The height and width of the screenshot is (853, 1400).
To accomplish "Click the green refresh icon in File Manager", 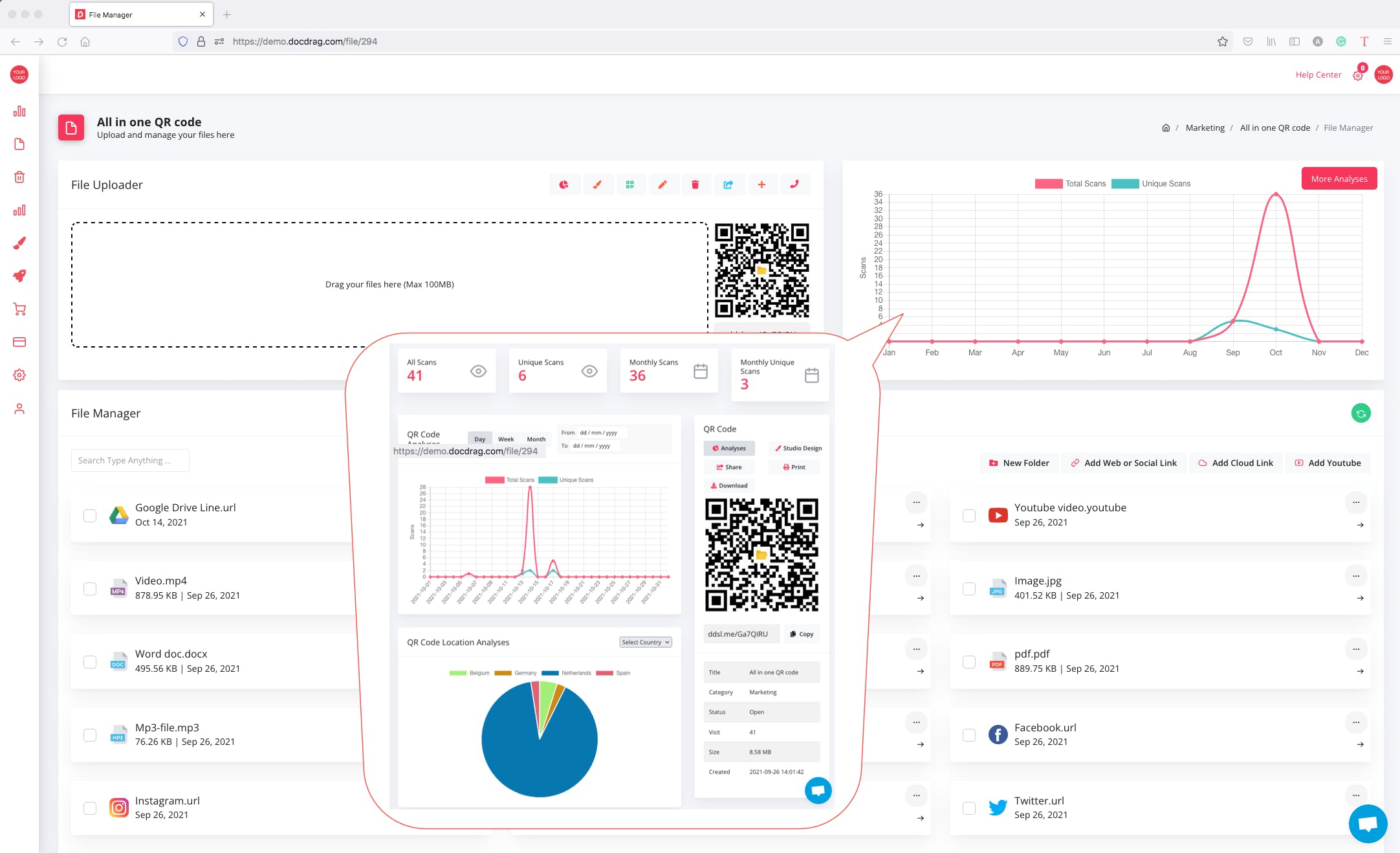I will click(x=1361, y=413).
